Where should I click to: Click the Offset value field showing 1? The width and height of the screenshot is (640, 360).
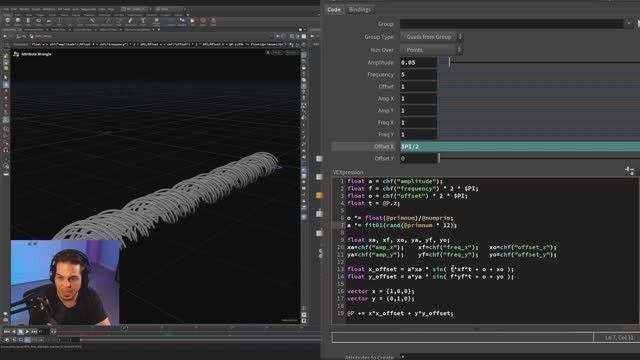point(418,87)
